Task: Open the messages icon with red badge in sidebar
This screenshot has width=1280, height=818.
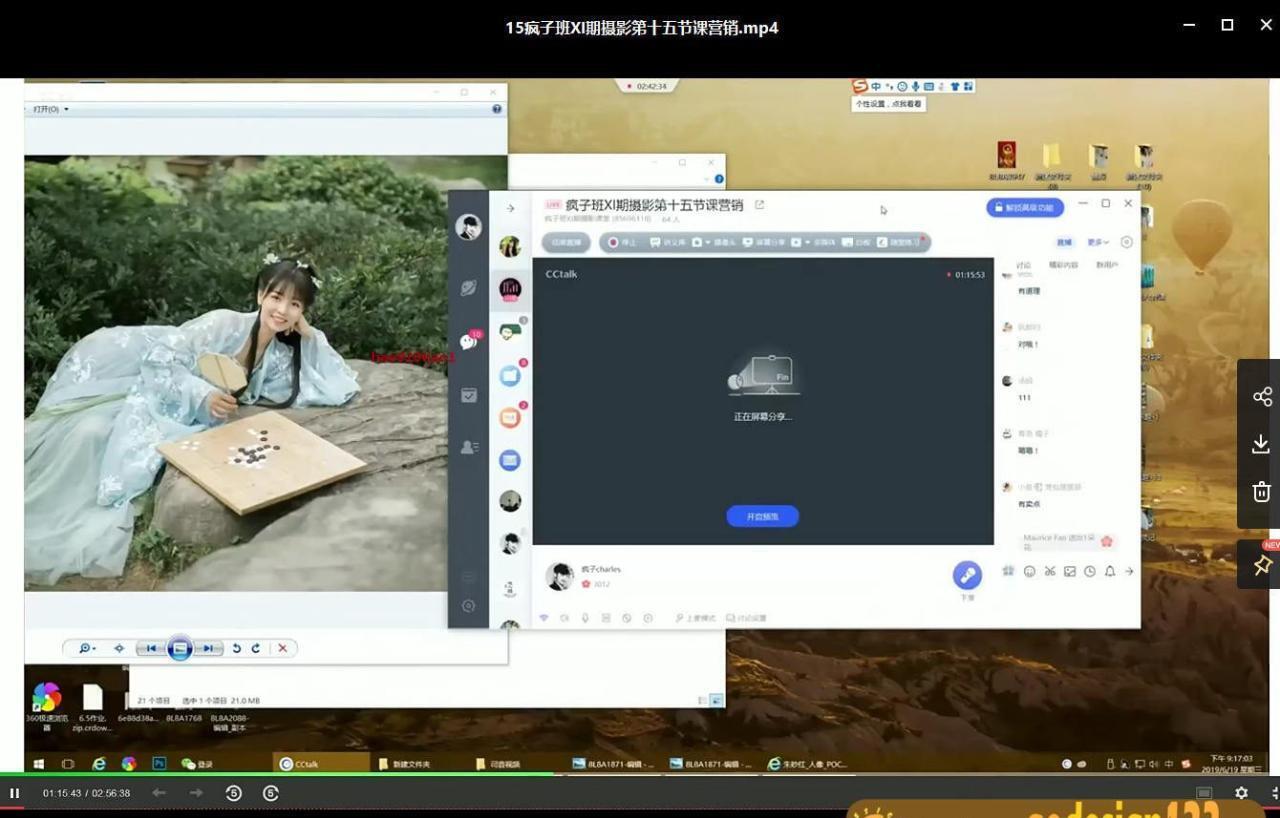Action: coord(467,340)
